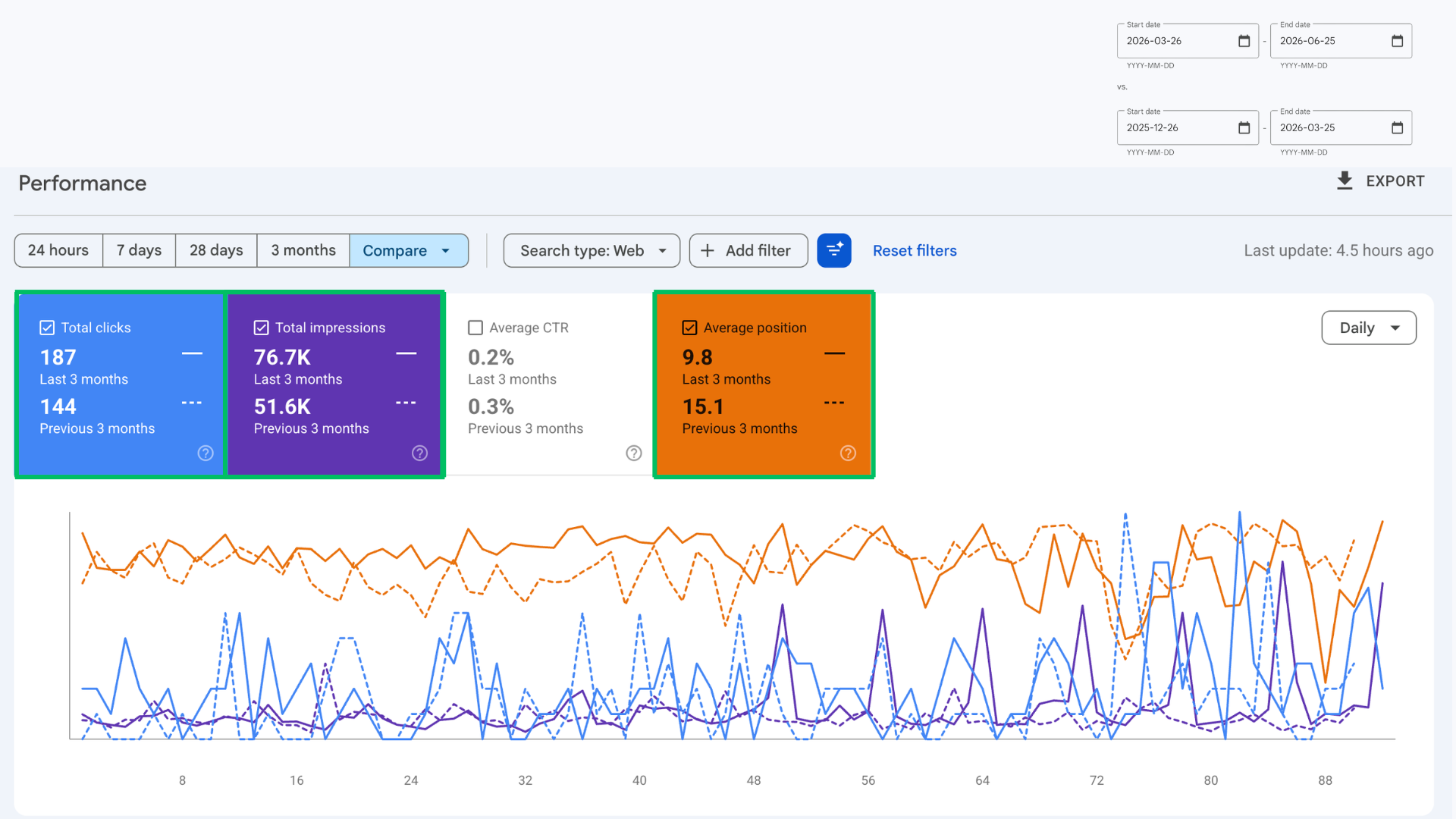The height and width of the screenshot is (819, 1456).
Task: Select the 28 days range tab
Action: click(x=216, y=250)
